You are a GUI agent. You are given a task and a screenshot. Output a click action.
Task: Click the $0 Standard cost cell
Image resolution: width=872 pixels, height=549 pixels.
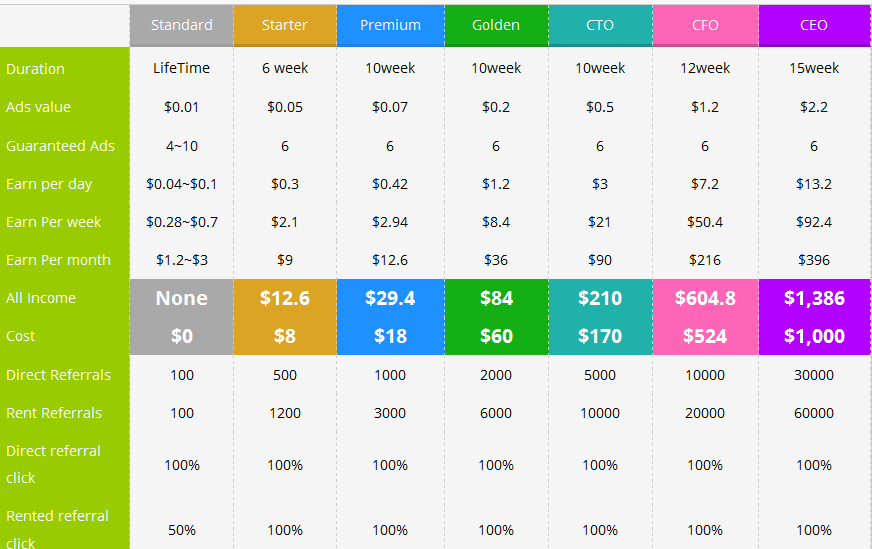click(182, 336)
